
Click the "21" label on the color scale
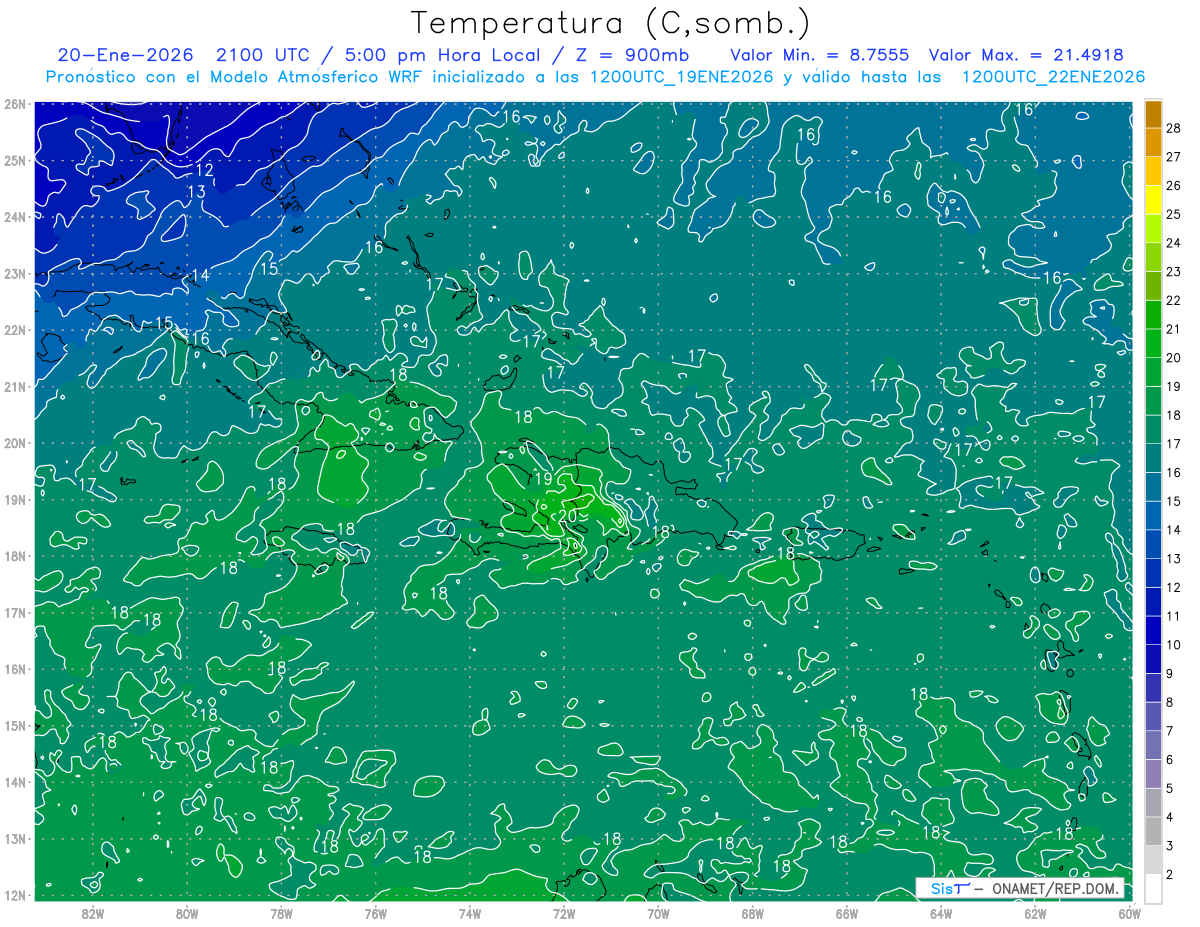1173,329
